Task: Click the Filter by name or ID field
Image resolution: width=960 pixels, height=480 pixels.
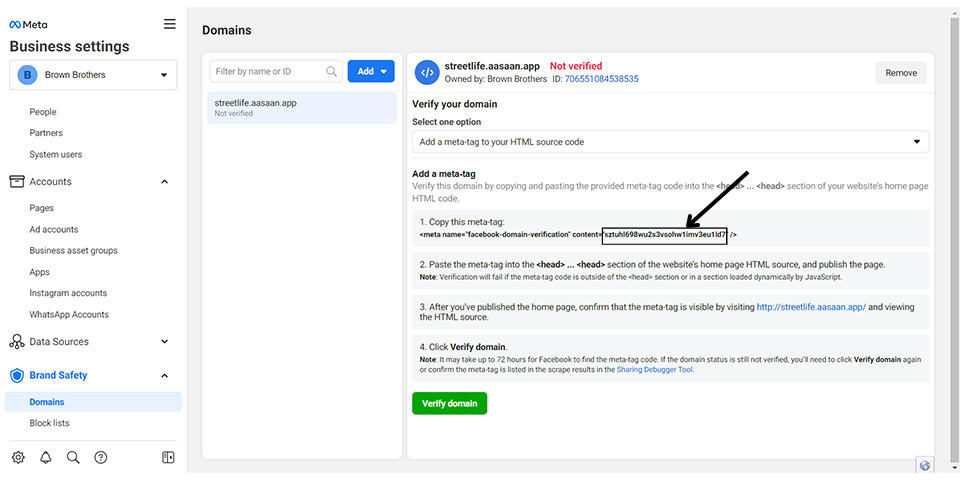Action: pyautogui.click(x=276, y=71)
